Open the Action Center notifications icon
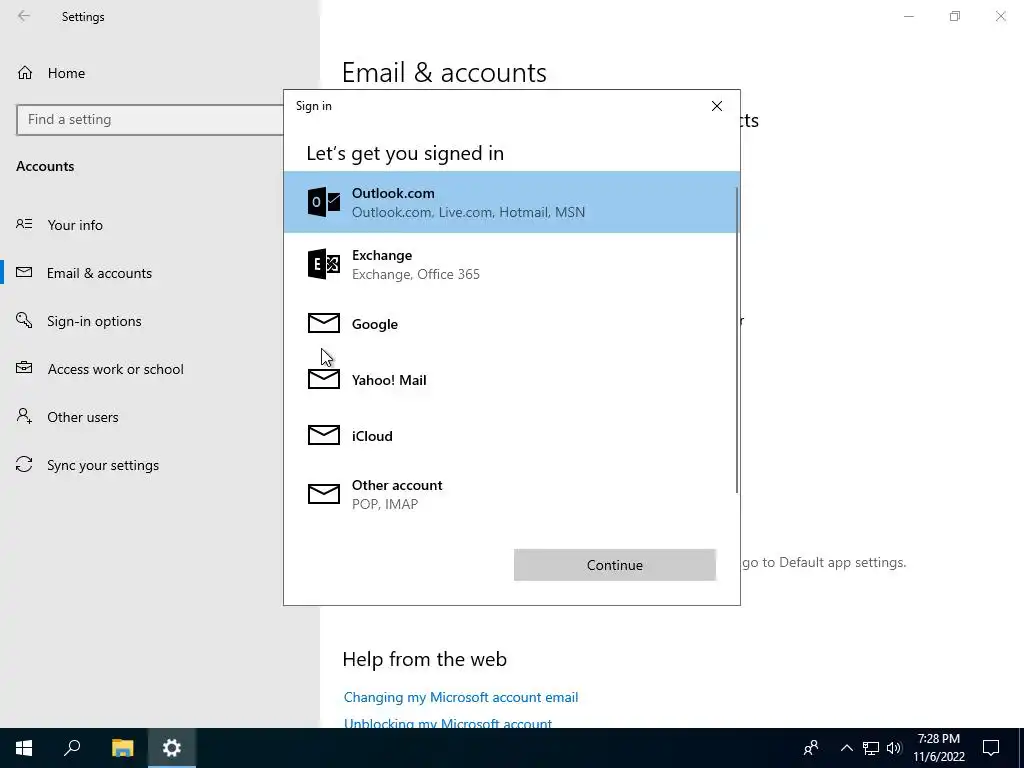The height and width of the screenshot is (768, 1024). (x=991, y=748)
